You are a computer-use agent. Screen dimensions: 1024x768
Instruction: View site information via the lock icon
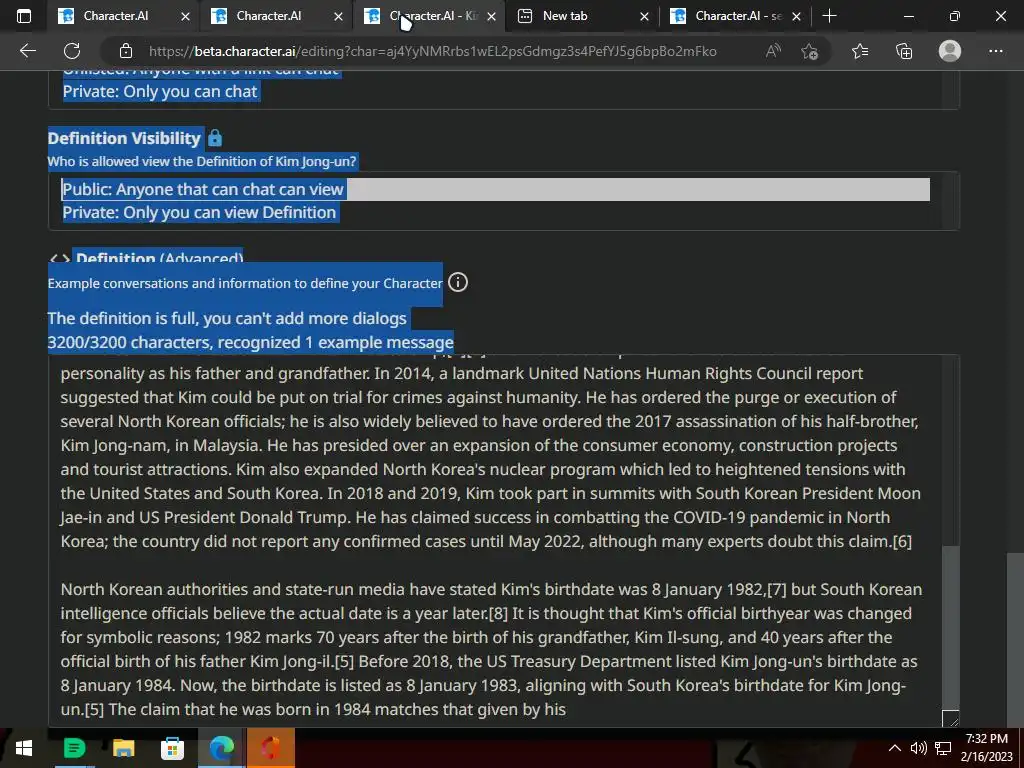pos(126,51)
